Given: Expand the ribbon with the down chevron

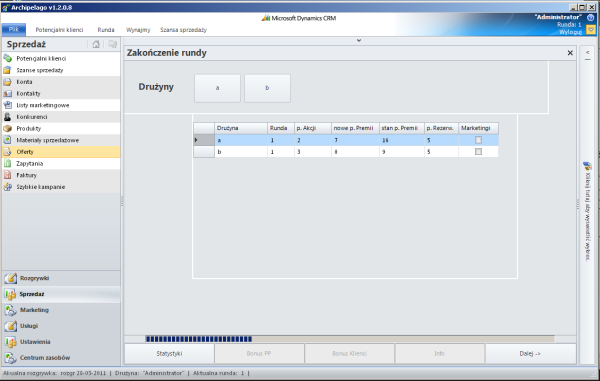Looking at the screenshot, I should [359, 40].
